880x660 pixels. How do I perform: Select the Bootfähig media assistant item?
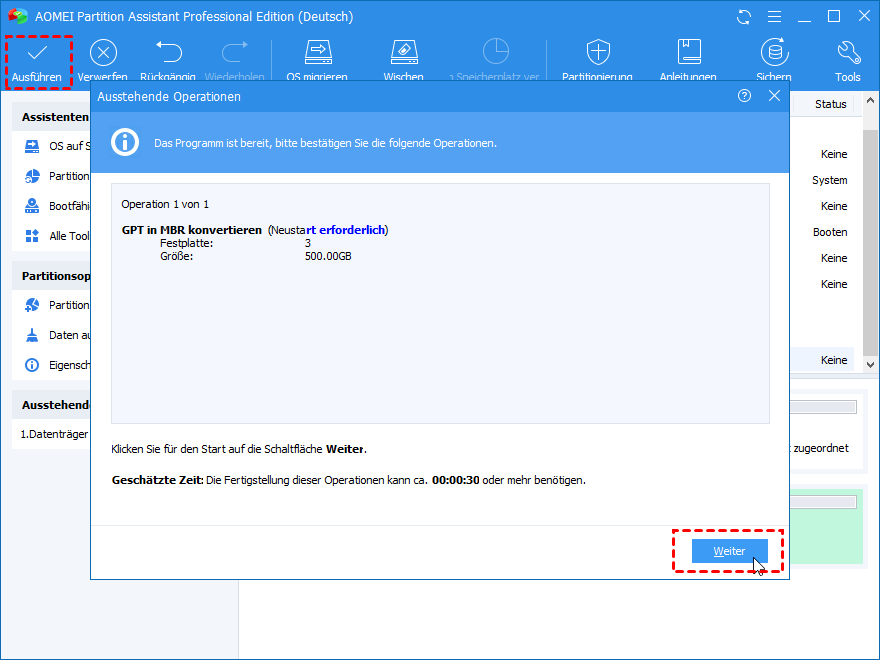57,206
